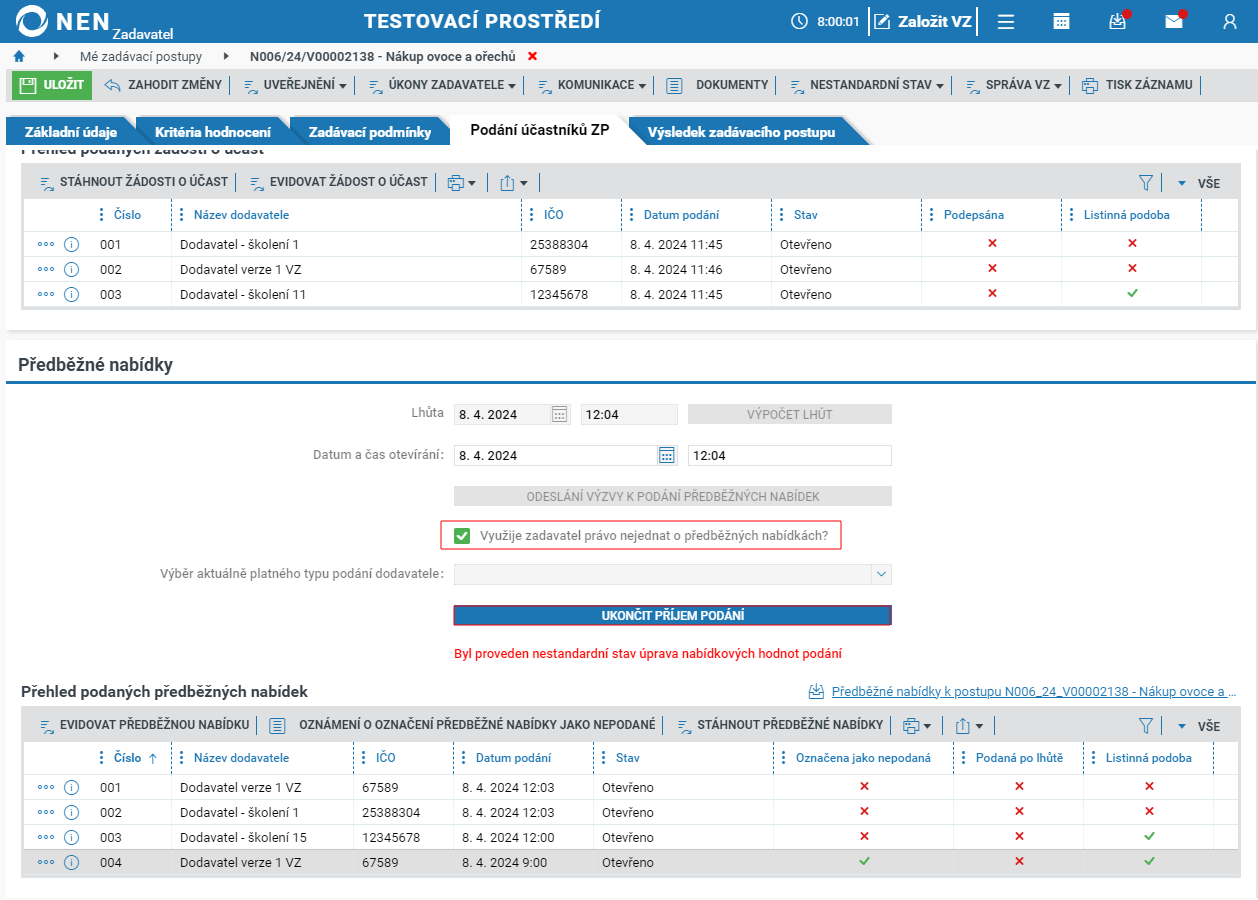Click ZAHODIT ZMĚNY to discard changes
Viewport: 1258px width, 900px height.
click(x=163, y=85)
